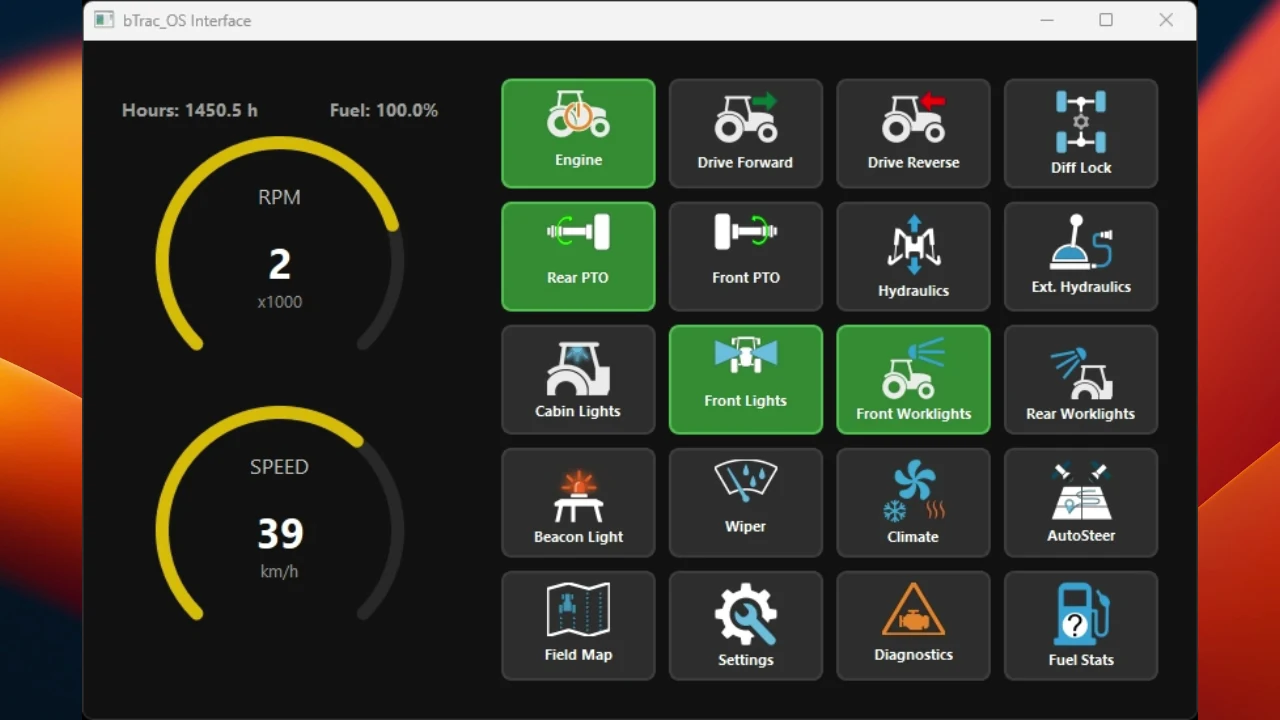This screenshot has width=1280, height=720.
Task: Switch on Rear Worklights
Action: coord(1081,379)
